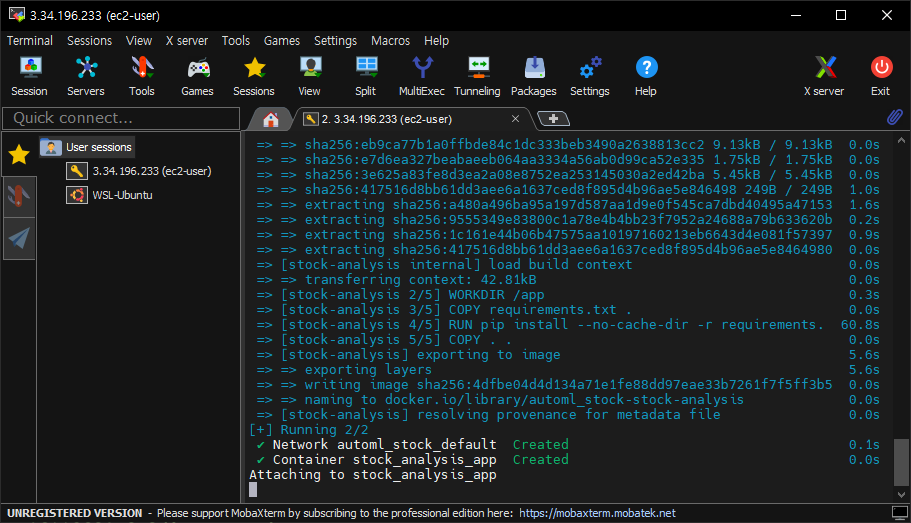Screen dimensions: 911x523
Task: Click the paperclip attach icon
Action: pos(895,117)
